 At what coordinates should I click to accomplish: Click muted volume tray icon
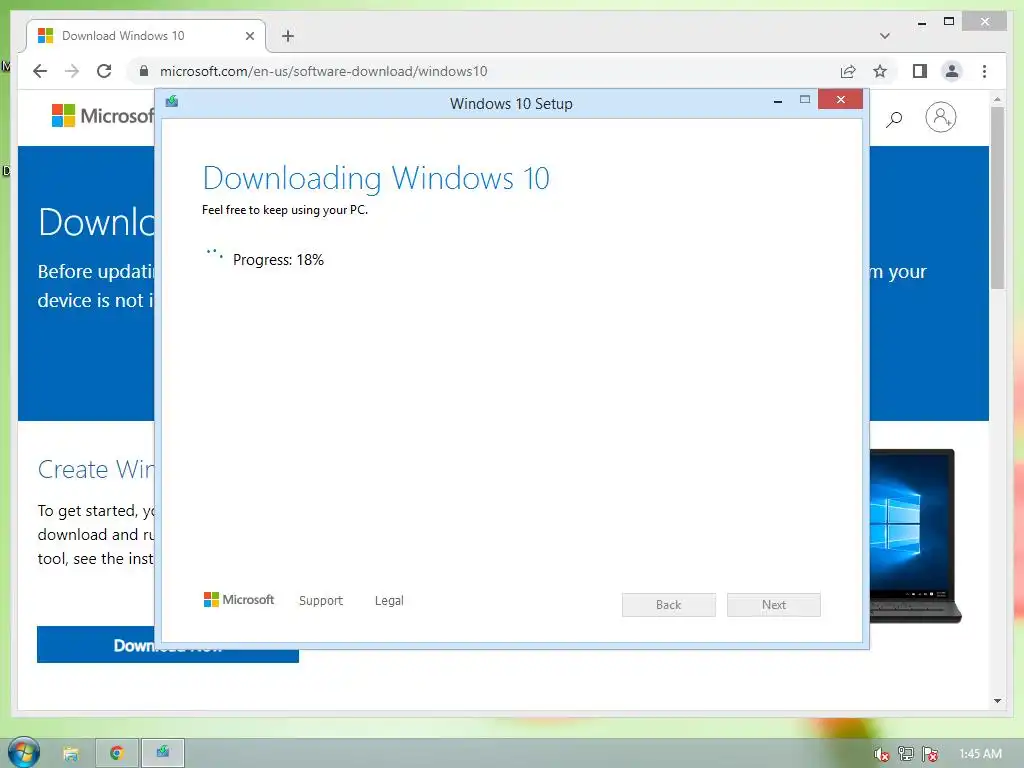click(881, 754)
